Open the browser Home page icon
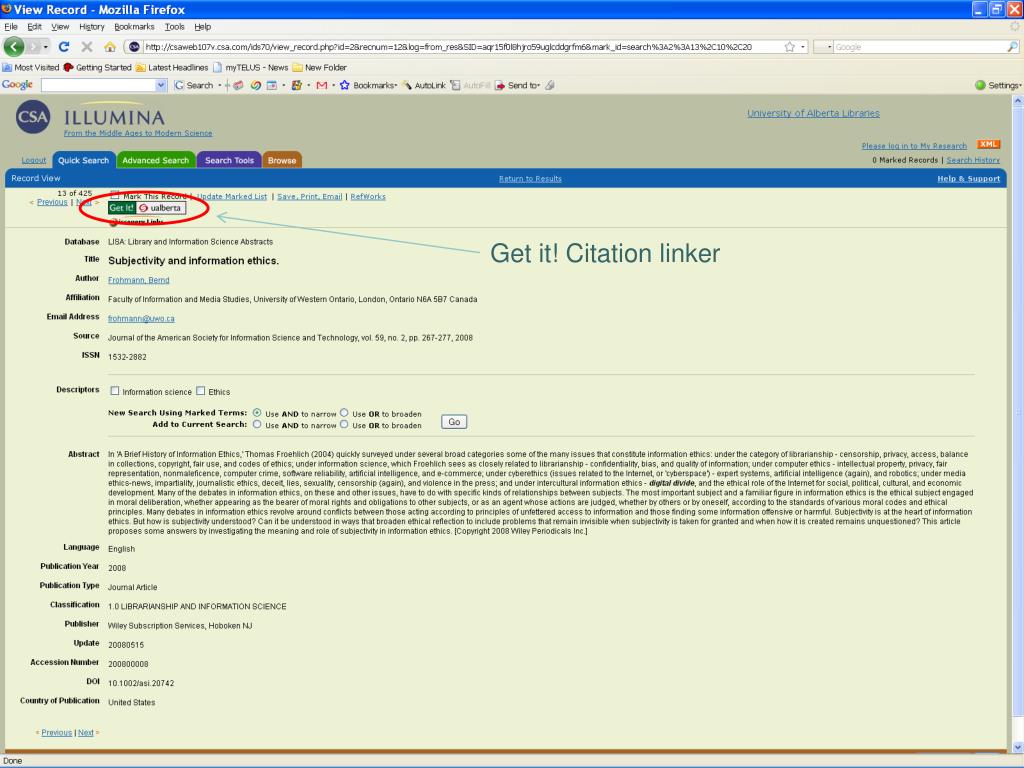 (110, 47)
